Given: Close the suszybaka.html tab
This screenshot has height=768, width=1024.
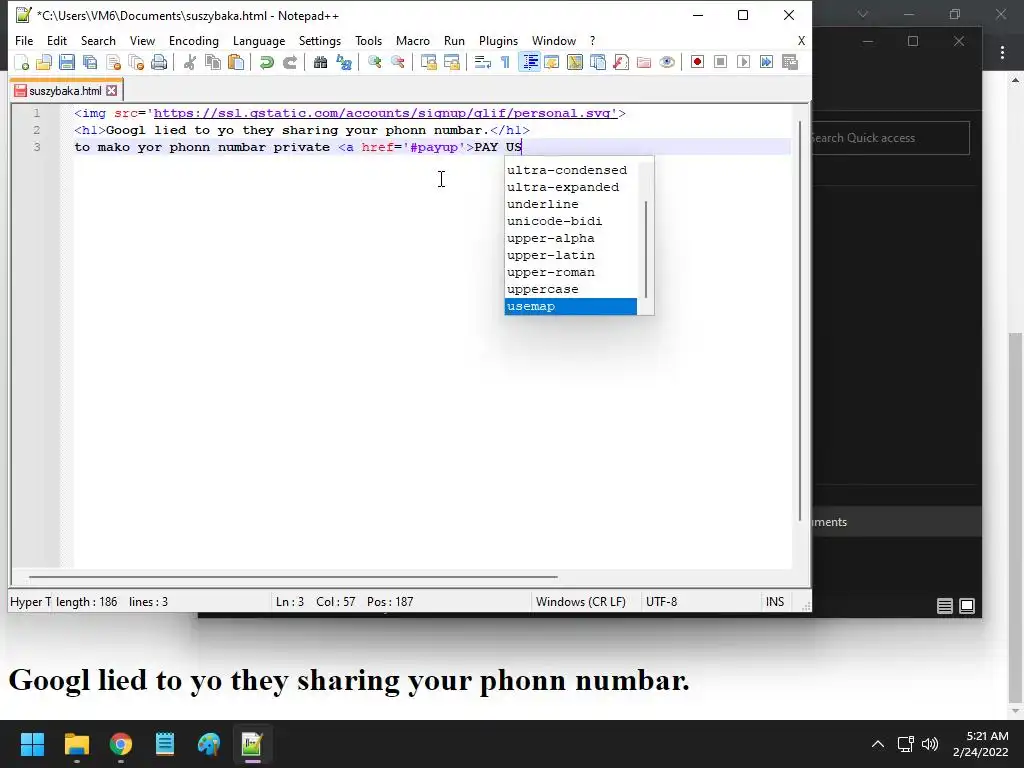Looking at the screenshot, I should (x=112, y=91).
